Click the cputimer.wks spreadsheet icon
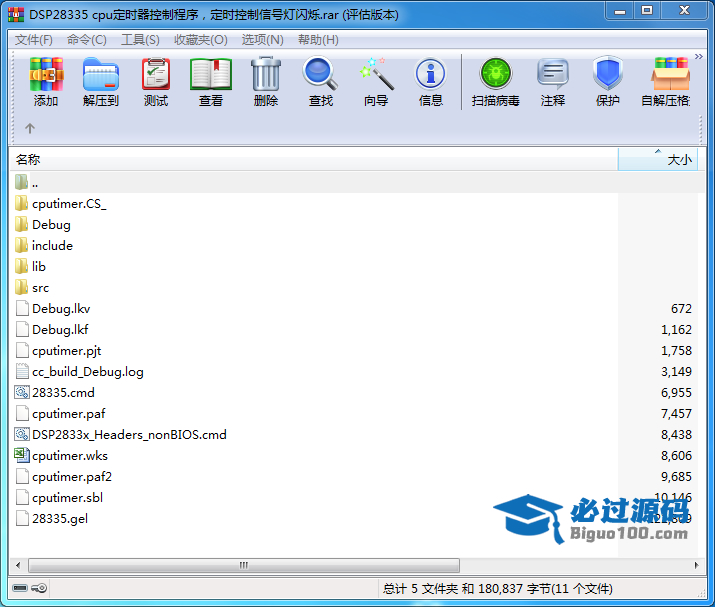Viewport: 715px width, 607px height. coord(21,455)
